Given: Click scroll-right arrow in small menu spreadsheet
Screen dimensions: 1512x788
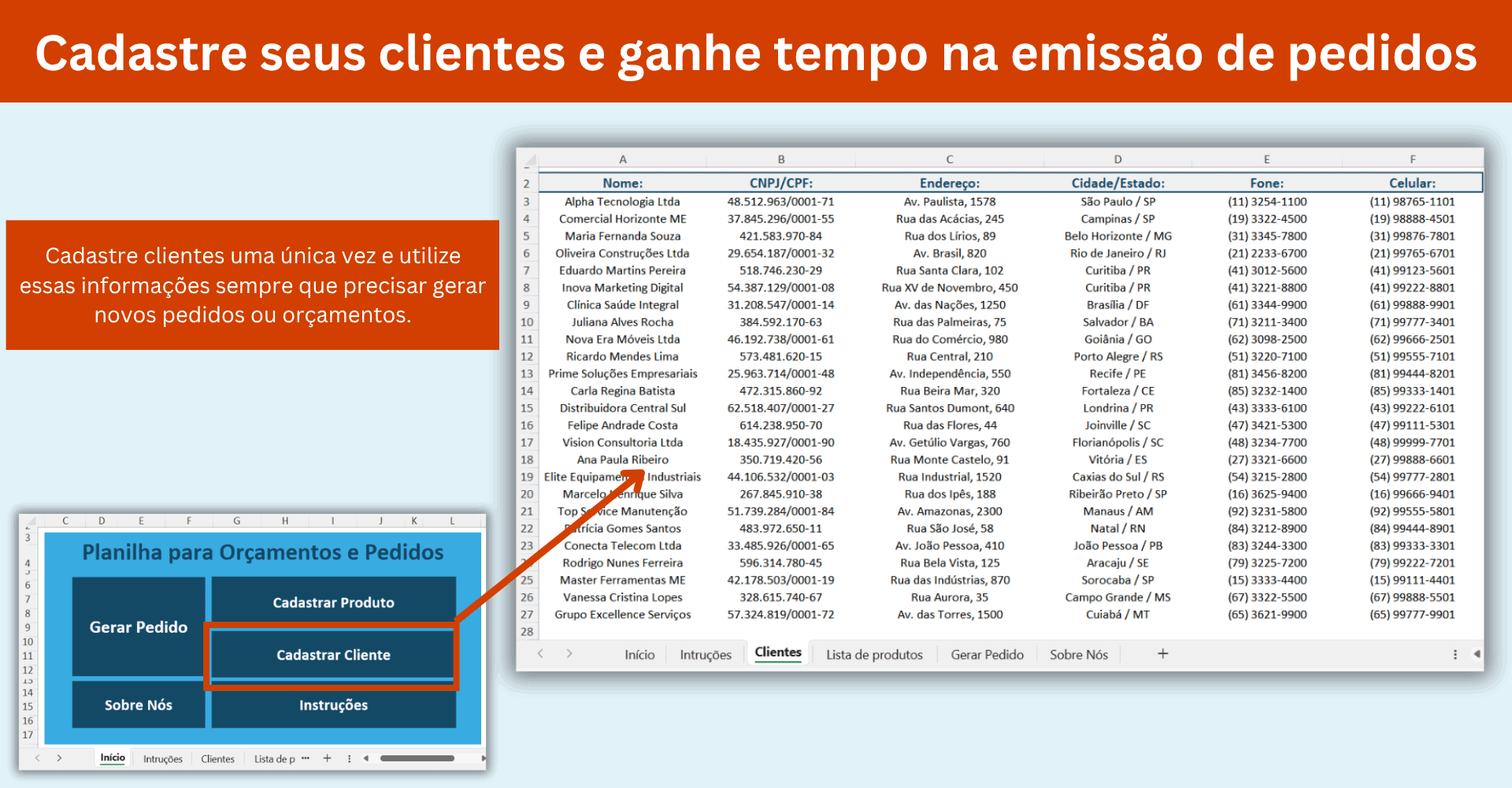Looking at the screenshot, I should (483, 758).
